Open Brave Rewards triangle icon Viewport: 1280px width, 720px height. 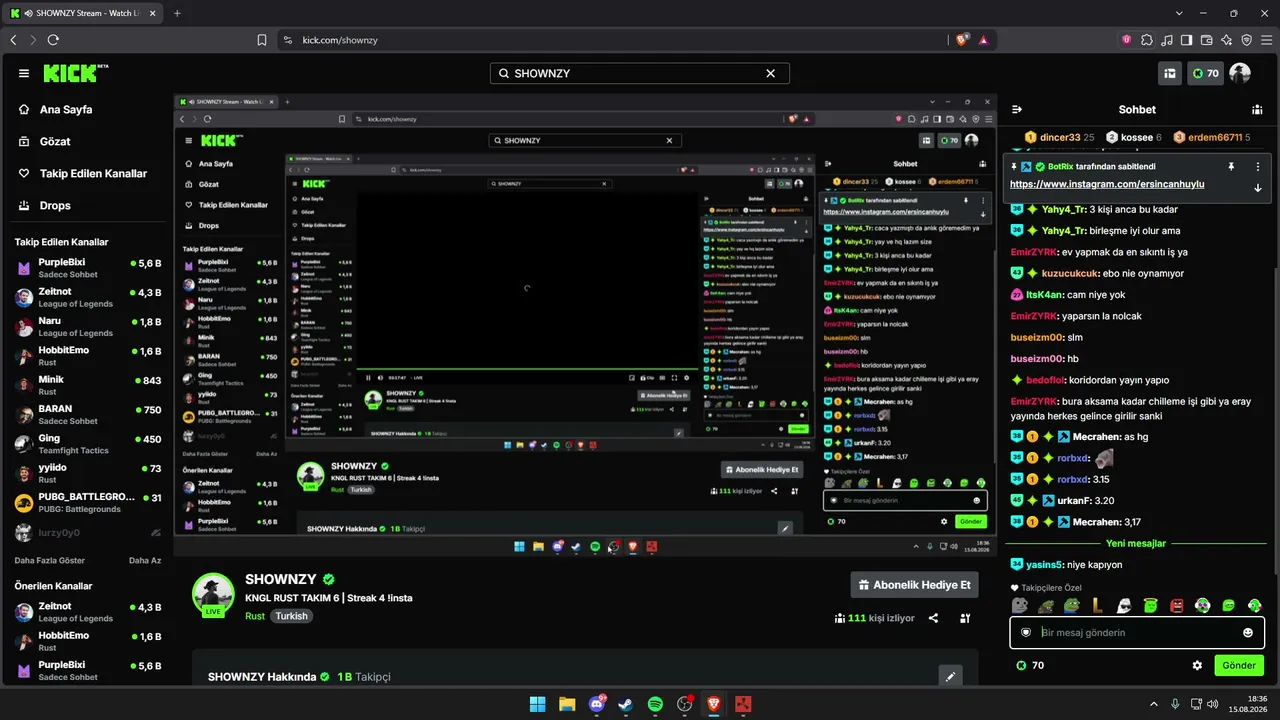coord(984,40)
